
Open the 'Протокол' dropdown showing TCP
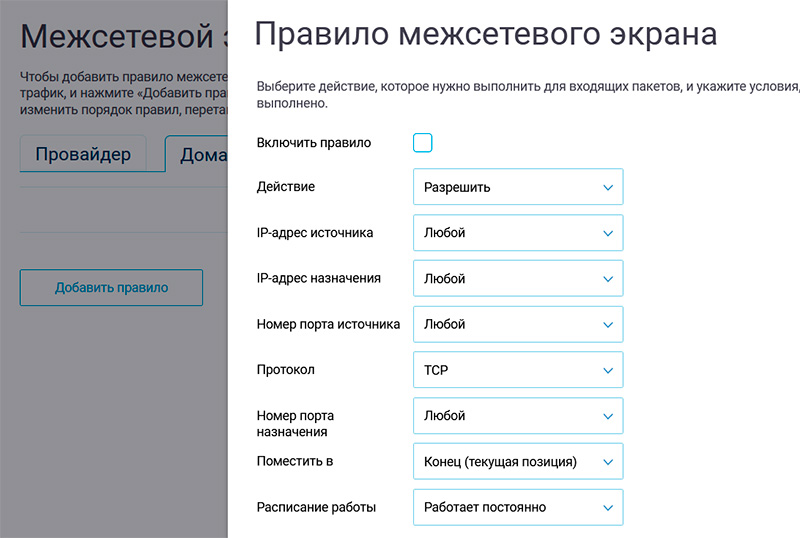[517, 370]
